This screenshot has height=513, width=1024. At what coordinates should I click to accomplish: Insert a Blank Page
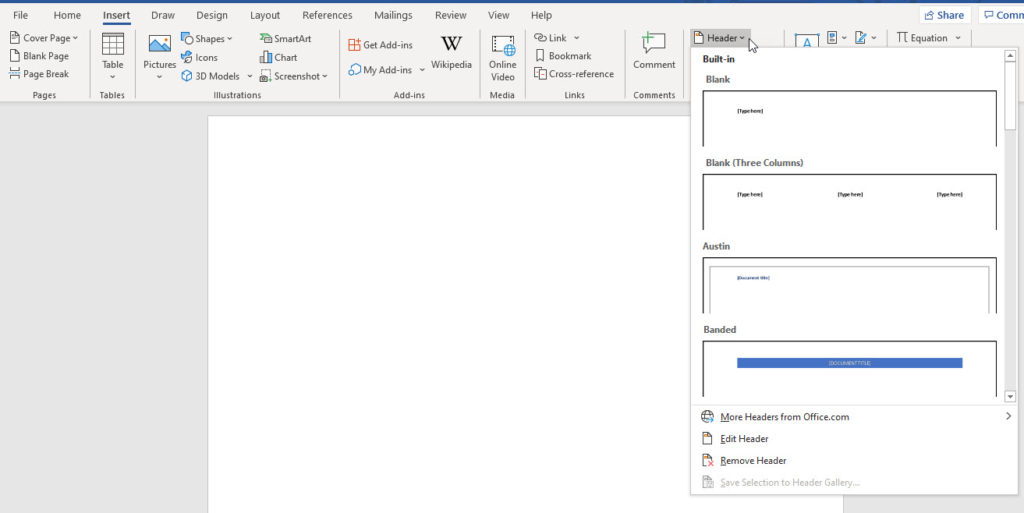tap(39, 56)
